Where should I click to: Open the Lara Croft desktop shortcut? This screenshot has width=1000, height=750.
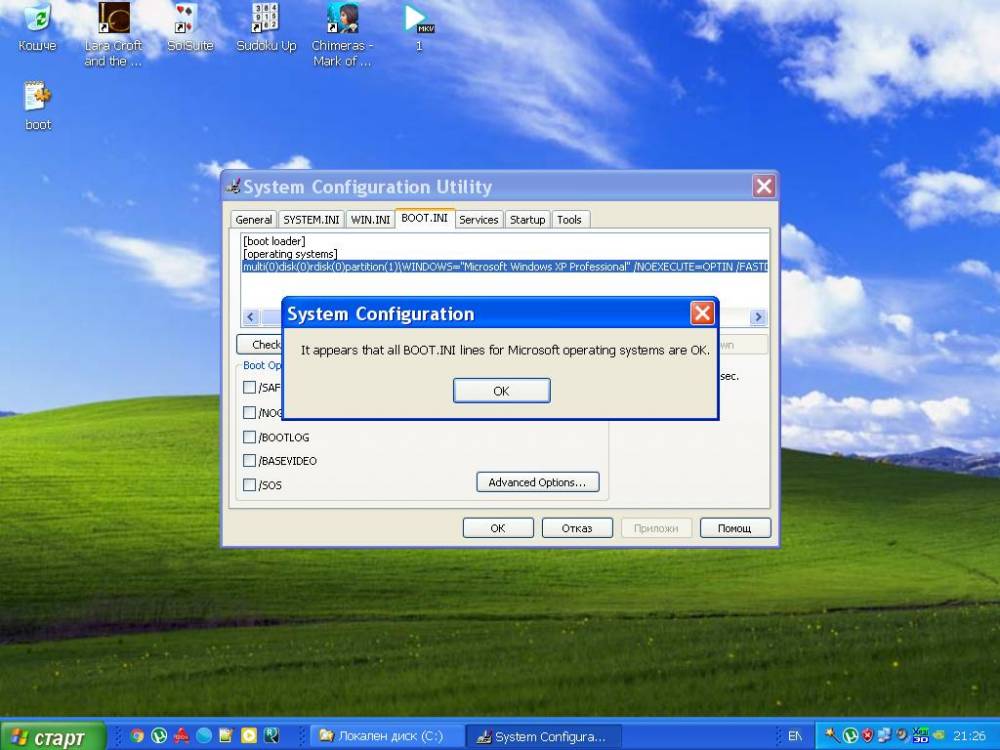tap(114, 34)
